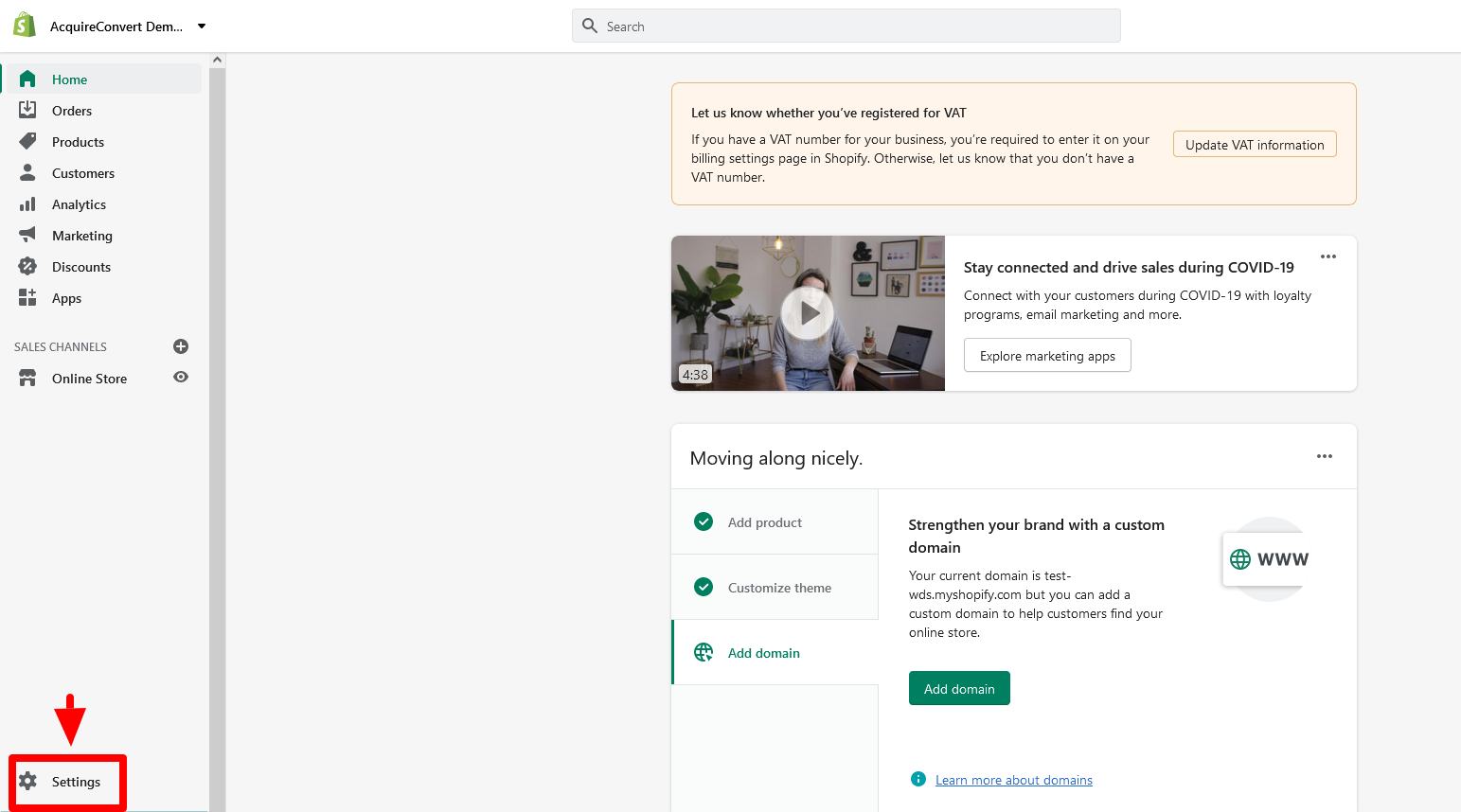
Task: Click the Customers person icon
Action: pos(27,173)
